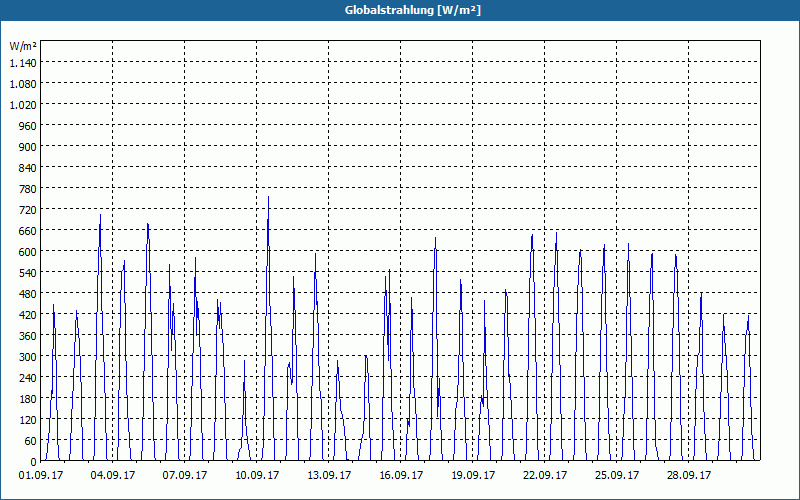
Task: Click the 04.09.17 date label
Action: click(113, 476)
